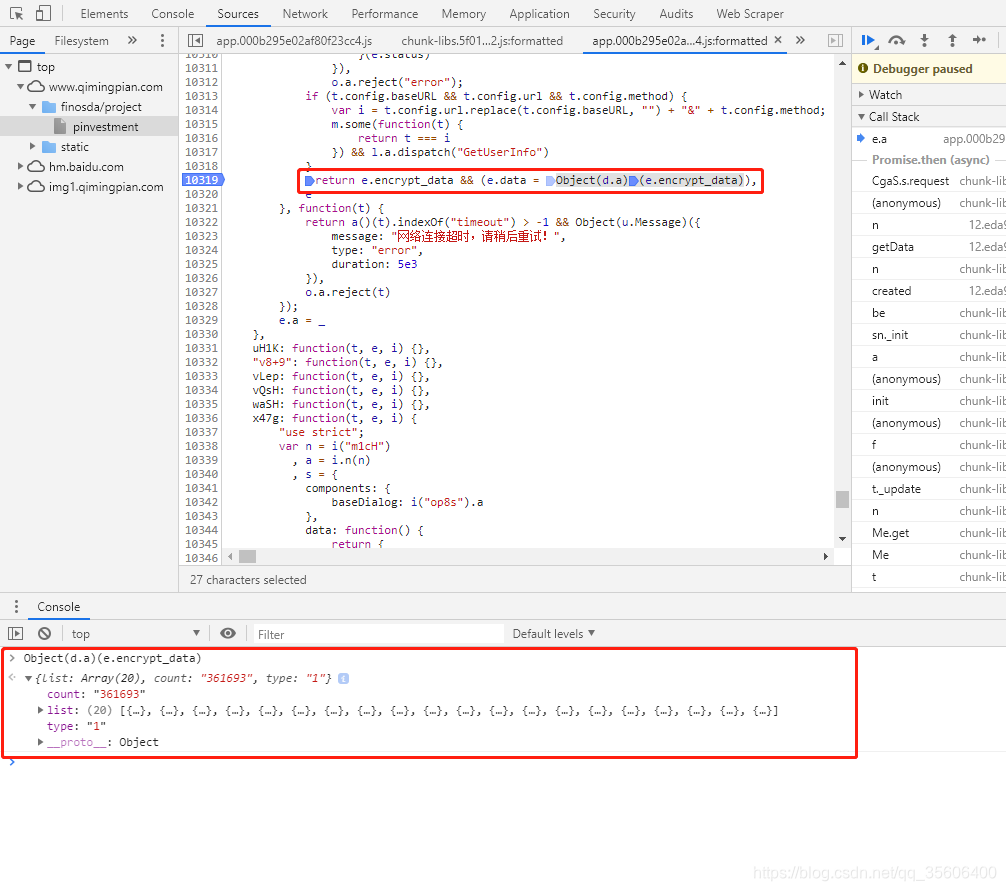Open app.000b295e02af80f23cc4.js file tab
1006x891 pixels.
[294, 40]
